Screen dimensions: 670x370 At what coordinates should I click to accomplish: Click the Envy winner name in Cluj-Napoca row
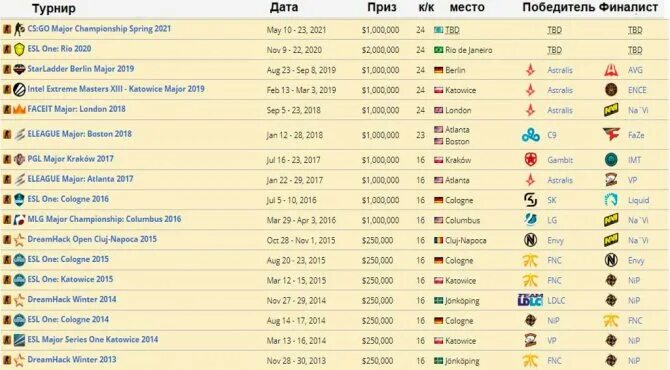tap(555, 241)
